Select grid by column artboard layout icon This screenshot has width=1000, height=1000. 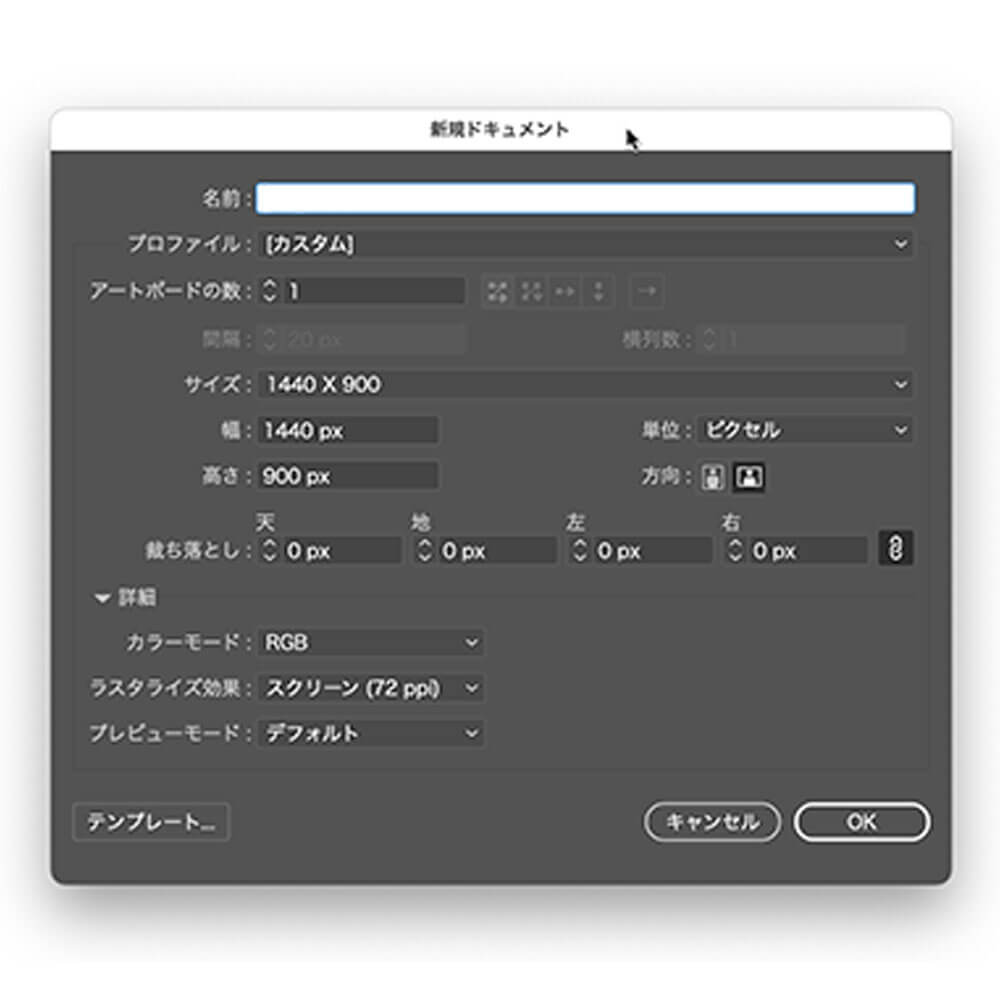532,291
